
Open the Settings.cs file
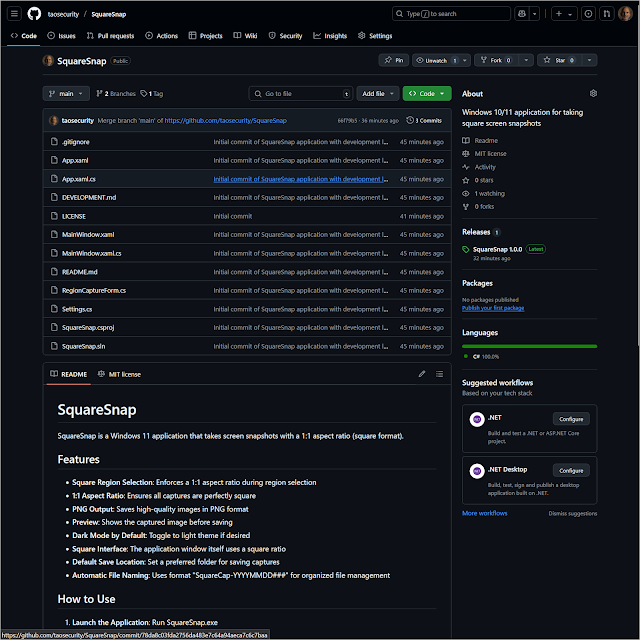pos(77,309)
